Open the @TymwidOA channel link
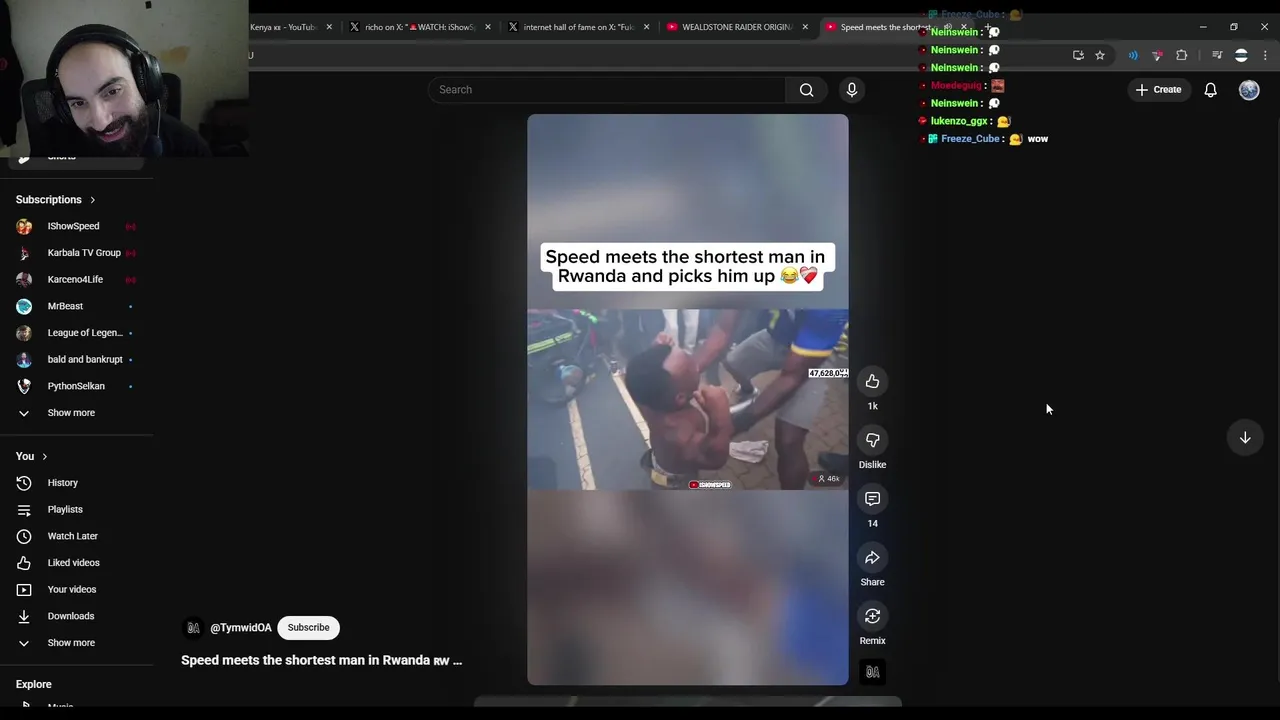Screen dimensions: 1280x720 [x=241, y=628]
